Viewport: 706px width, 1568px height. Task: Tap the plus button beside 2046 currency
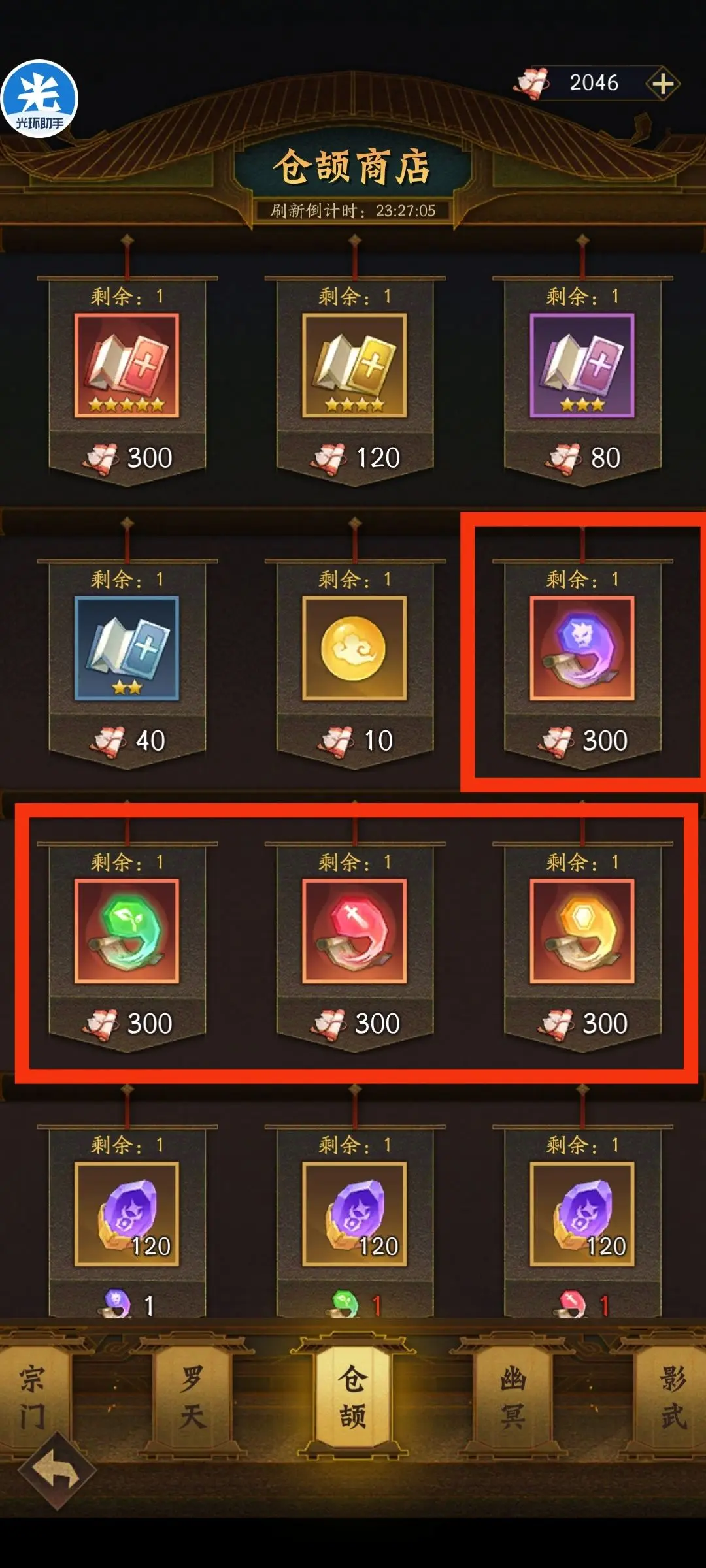663,84
